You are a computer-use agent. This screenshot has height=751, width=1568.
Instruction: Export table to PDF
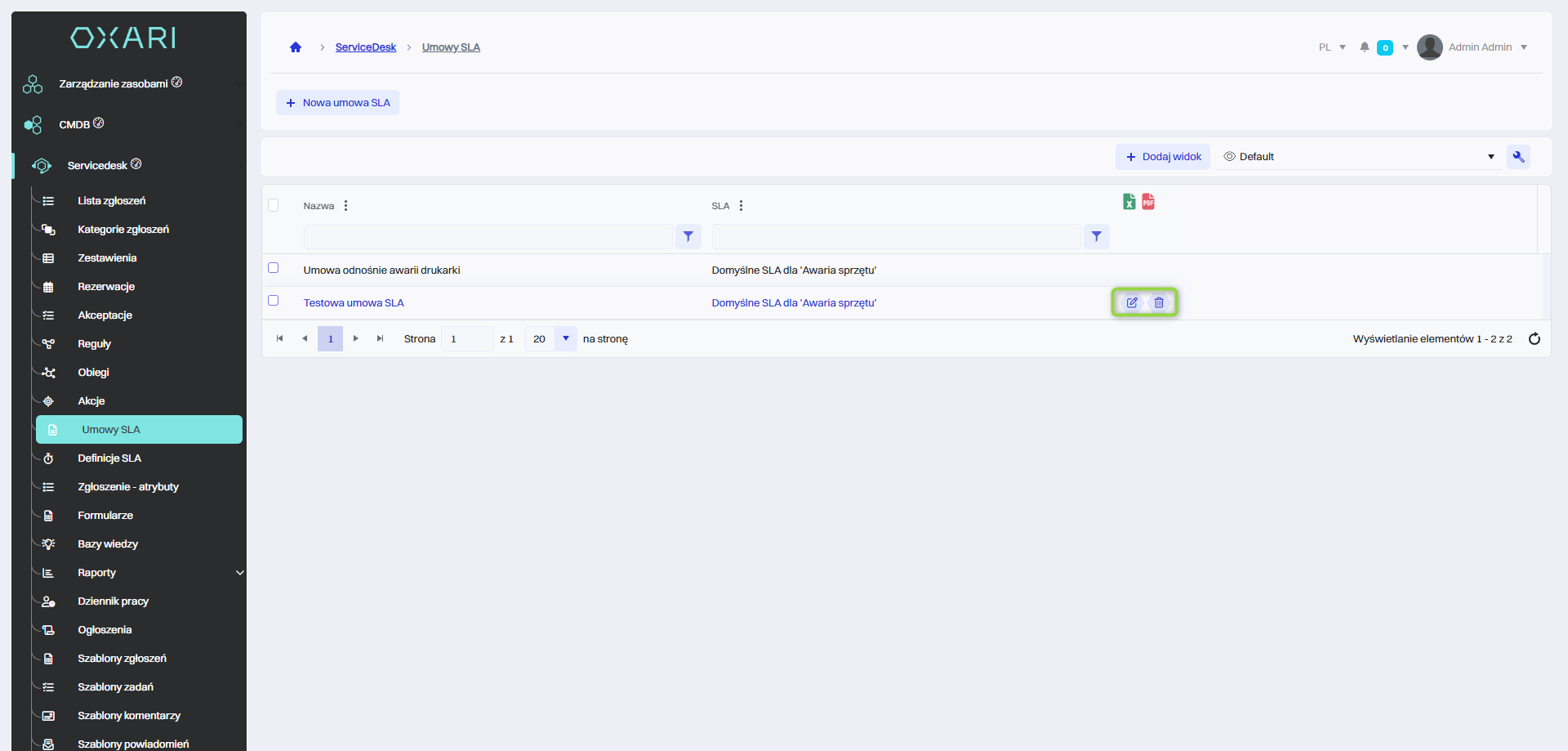click(1148, 202)
